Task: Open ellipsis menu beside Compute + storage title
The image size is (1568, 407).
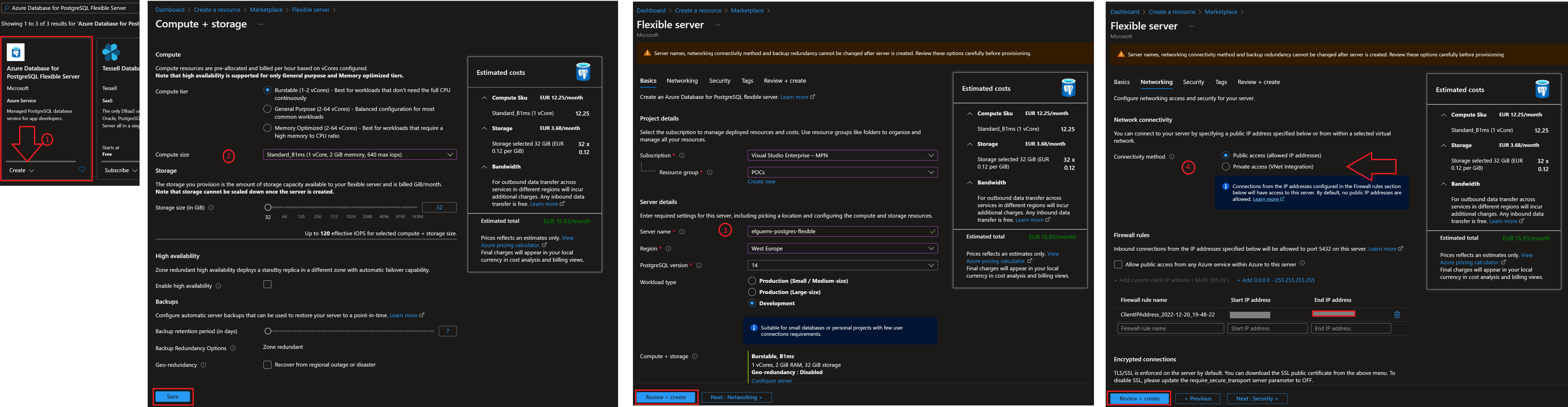Action: (261, 24)
